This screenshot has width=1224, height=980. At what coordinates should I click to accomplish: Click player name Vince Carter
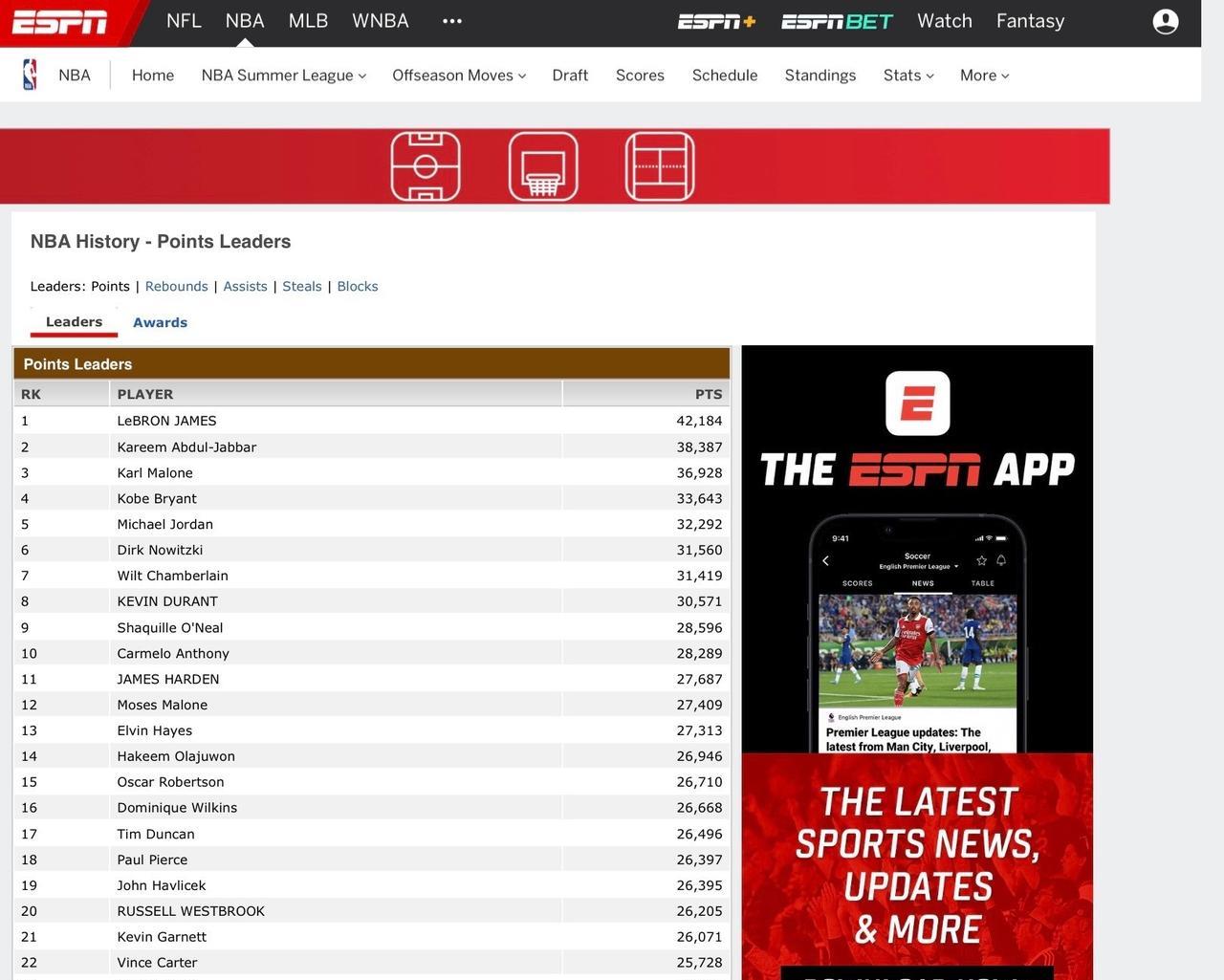coord(157,963)
